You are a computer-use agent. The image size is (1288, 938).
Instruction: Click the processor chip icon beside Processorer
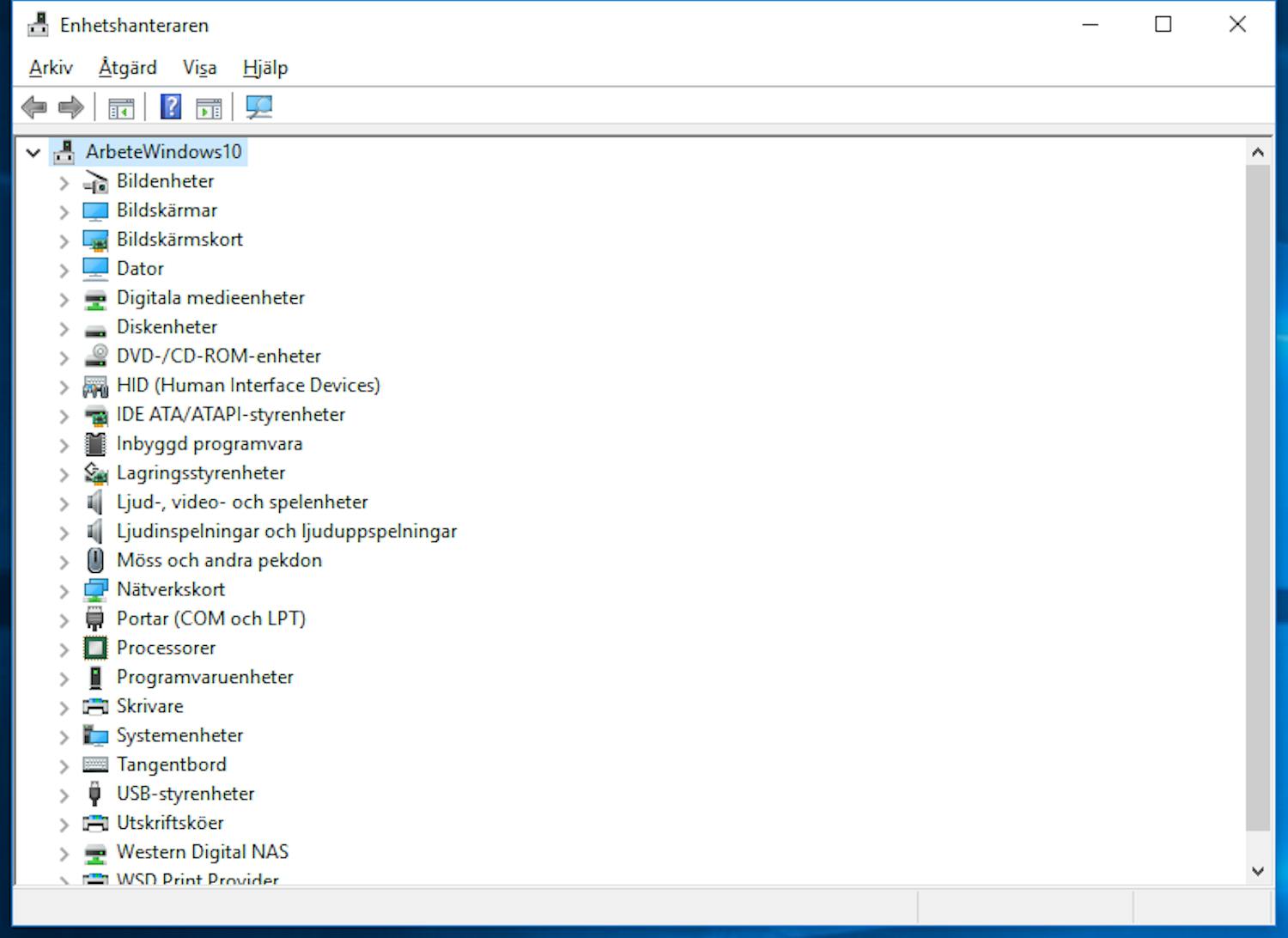tap(95, 649)
